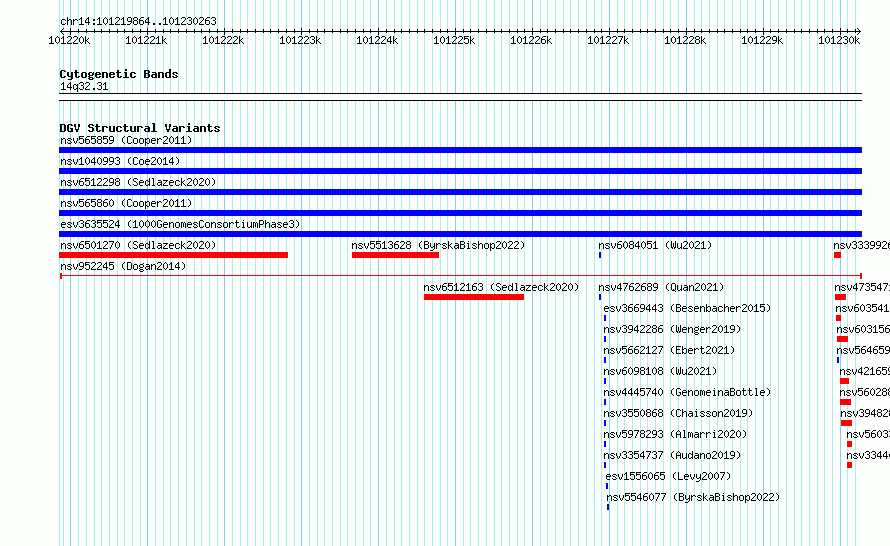Image resolution: width=890 pixels, height=546 pixels.
Task: Click the DGV Structural Variants track title
Action: point(140,128)
